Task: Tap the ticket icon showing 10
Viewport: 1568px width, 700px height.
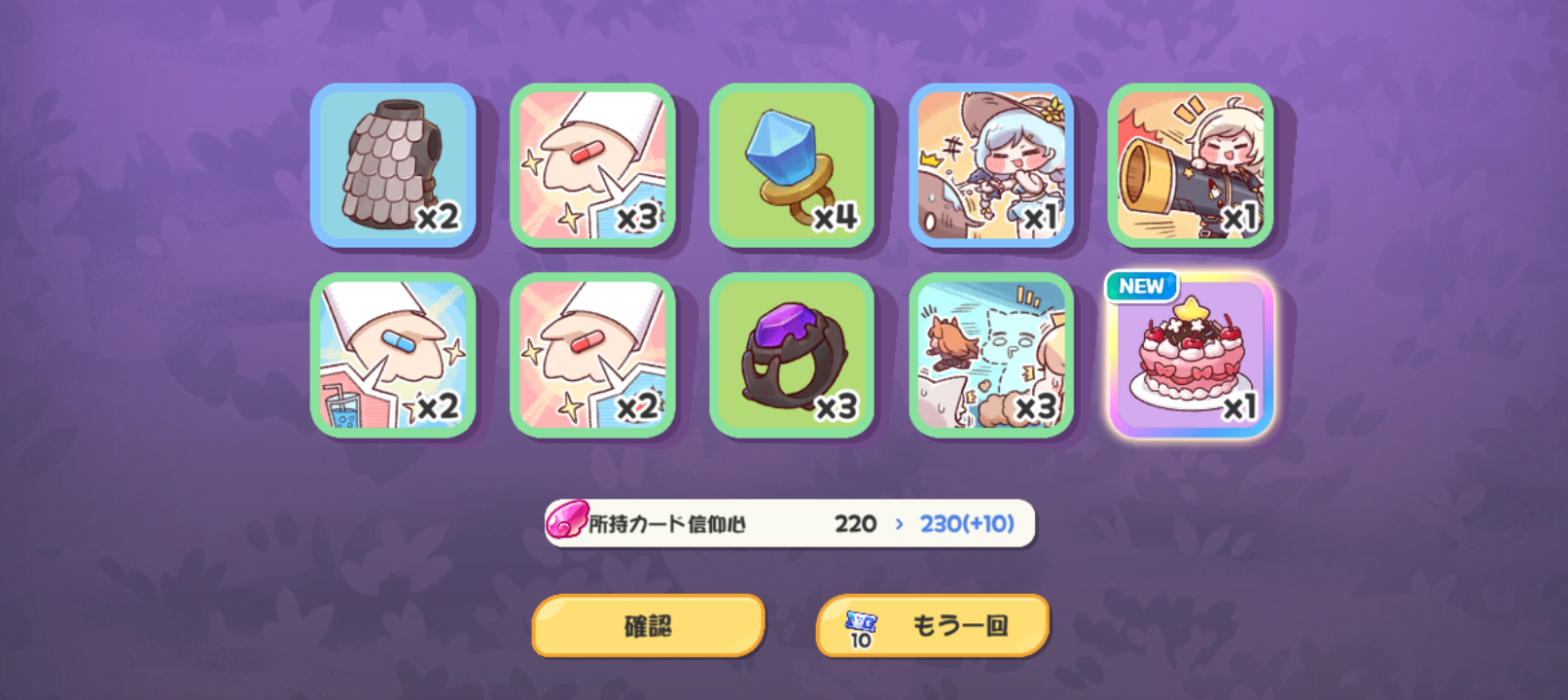Action: pyautogui.click(x=861, y=629)
